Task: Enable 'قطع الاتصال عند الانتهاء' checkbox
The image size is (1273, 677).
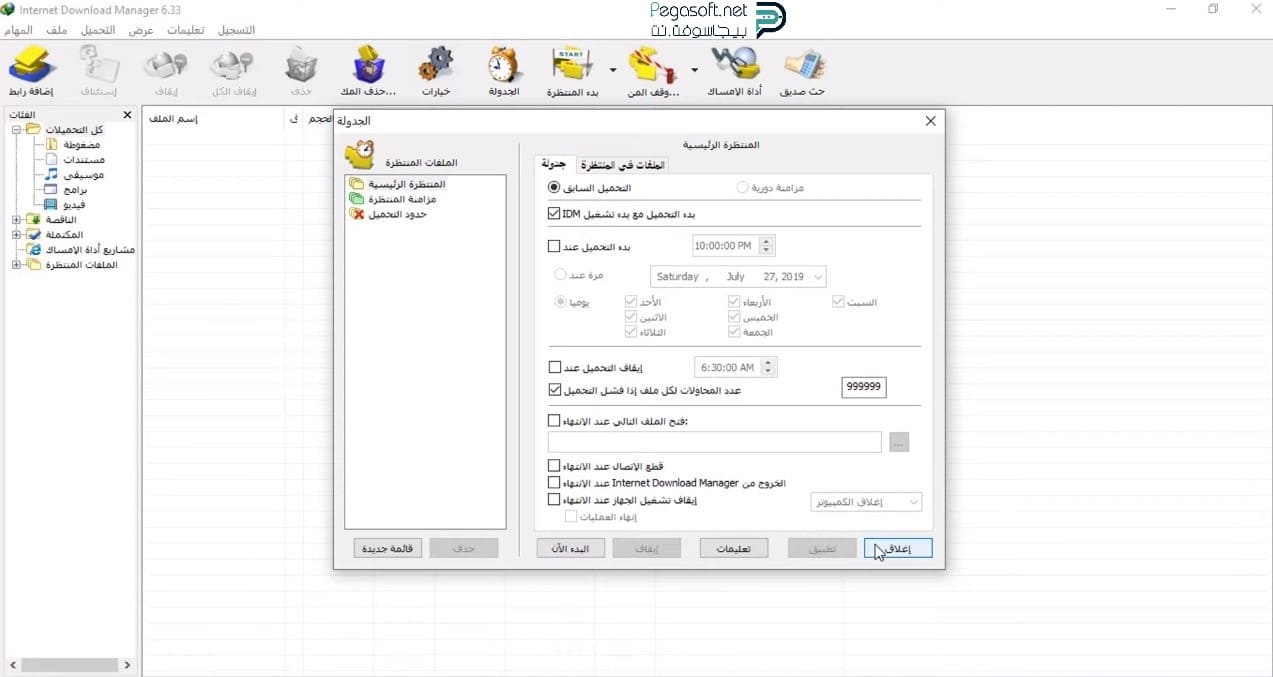Action: [554, 466]
